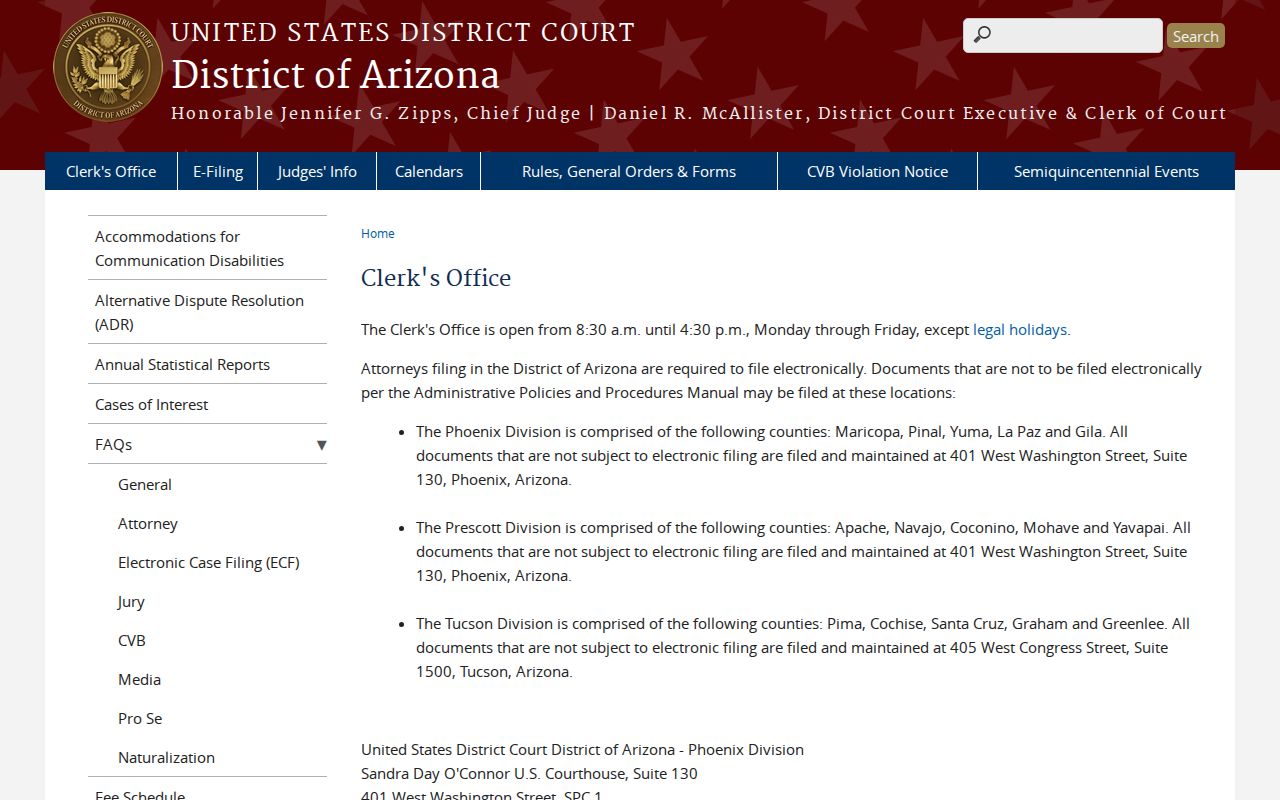Open Alternative Dispute Resolution (ADR) page
1280x800 pixels.
pyautogui.click(x=207, y=312)
